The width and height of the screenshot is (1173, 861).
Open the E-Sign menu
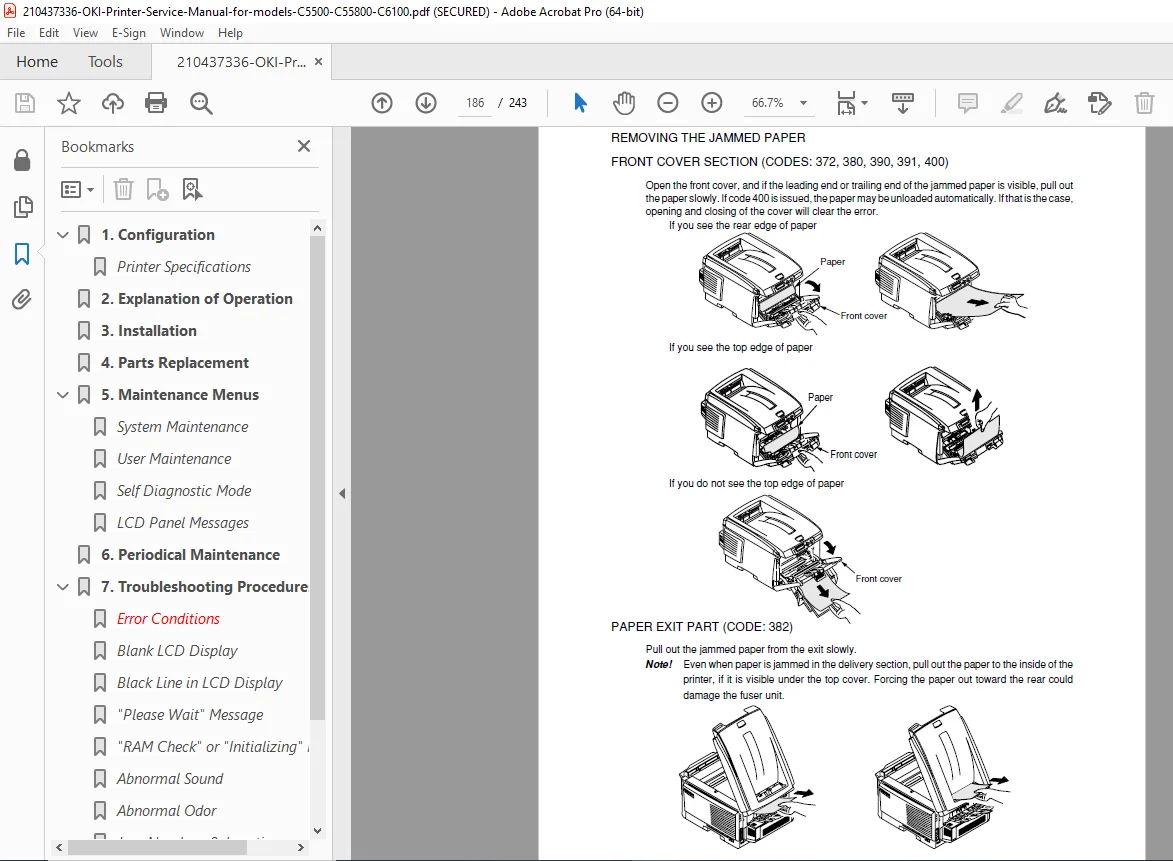point(129,33)
